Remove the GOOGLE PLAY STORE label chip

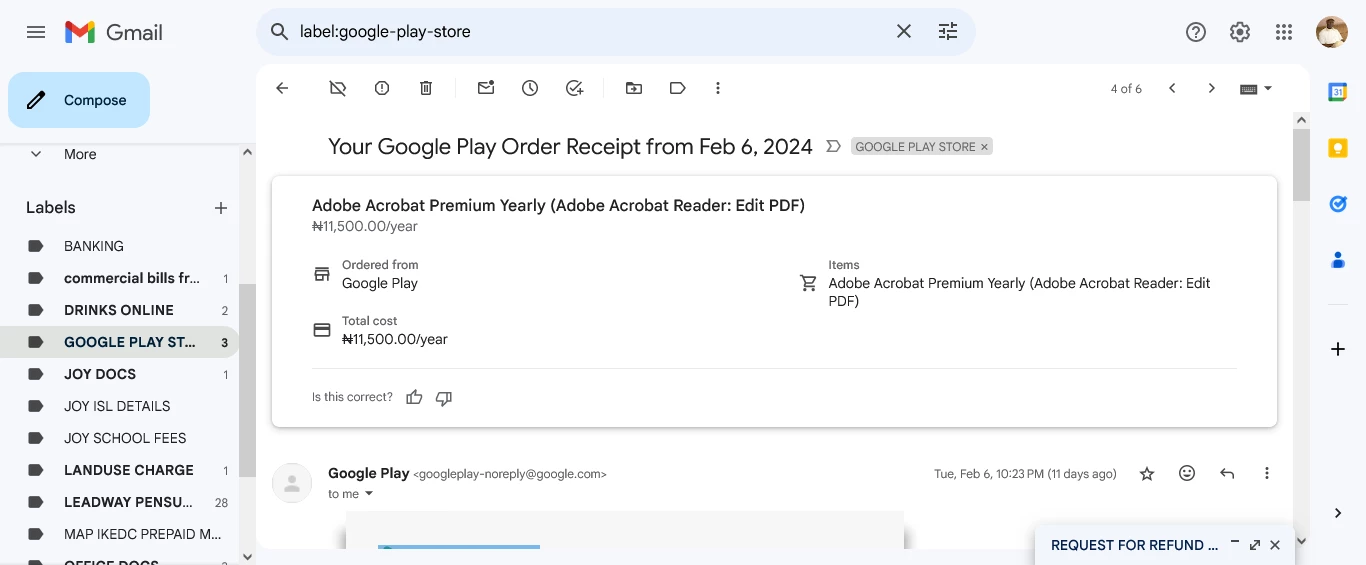pos(984,147)
